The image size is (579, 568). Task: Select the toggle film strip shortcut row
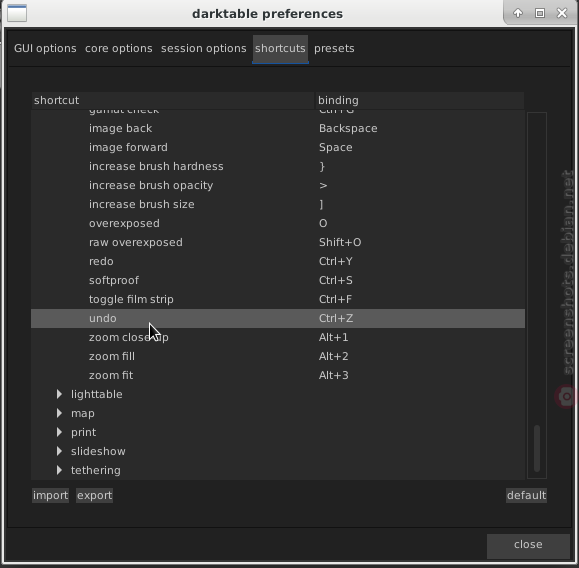tap(278, 299)
